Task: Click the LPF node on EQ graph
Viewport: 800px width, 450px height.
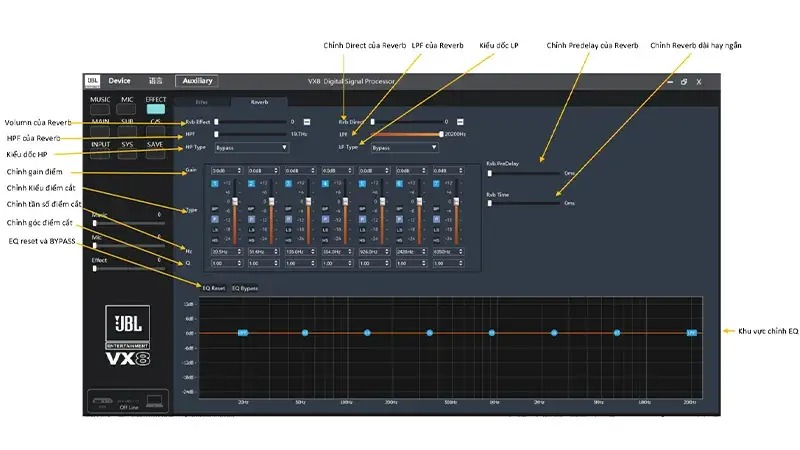Action: (691, 332)
